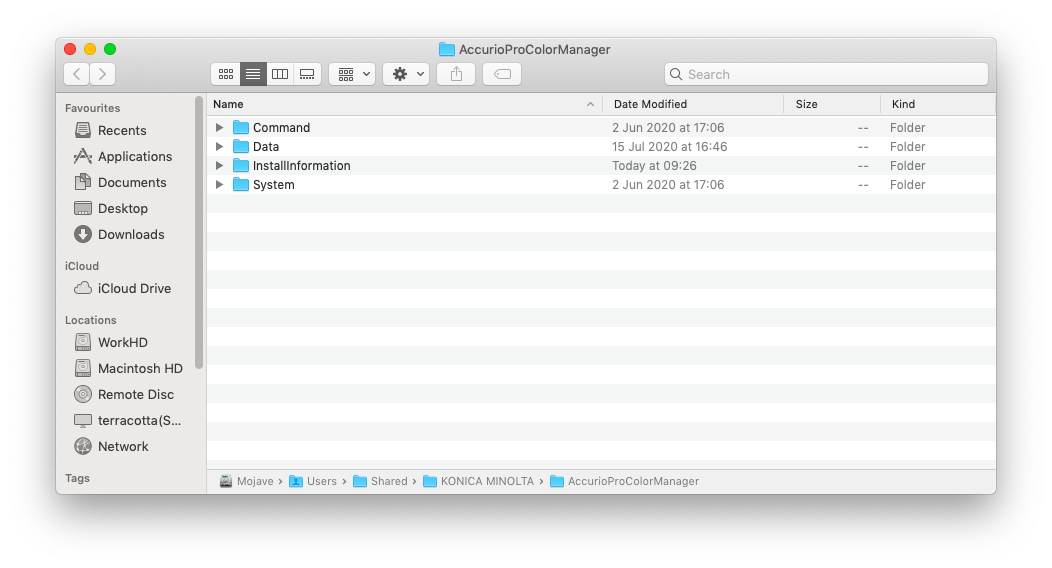
Task: Open Downloads in the sidebar
Action: point(130,234)
